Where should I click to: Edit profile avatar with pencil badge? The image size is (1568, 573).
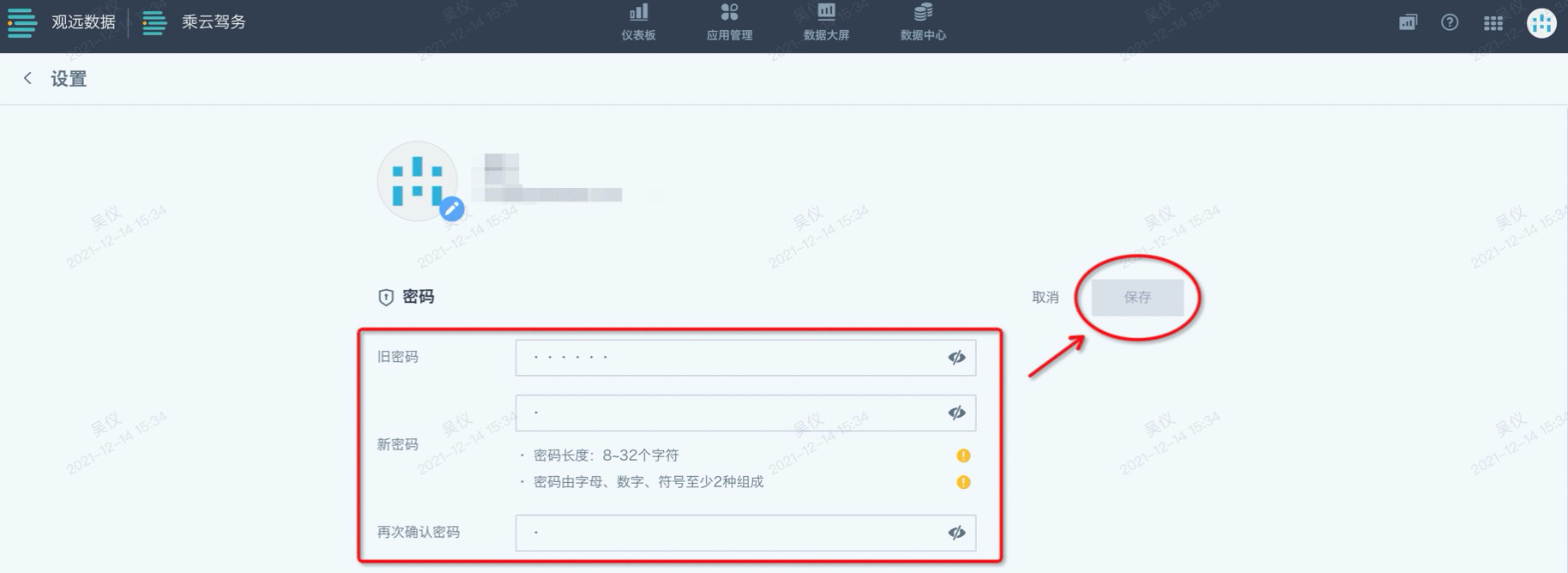click(452, 208)
